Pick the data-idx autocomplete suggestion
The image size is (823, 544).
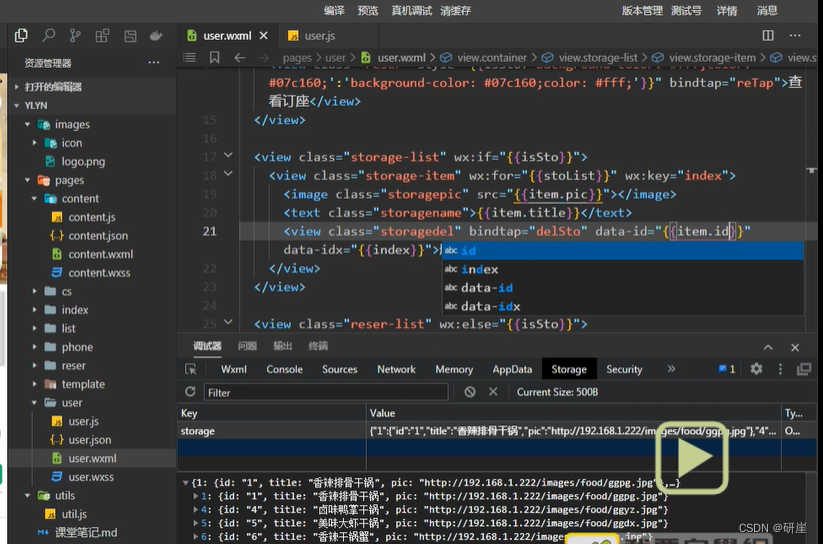pyautogui.click(x=622, y=306)
